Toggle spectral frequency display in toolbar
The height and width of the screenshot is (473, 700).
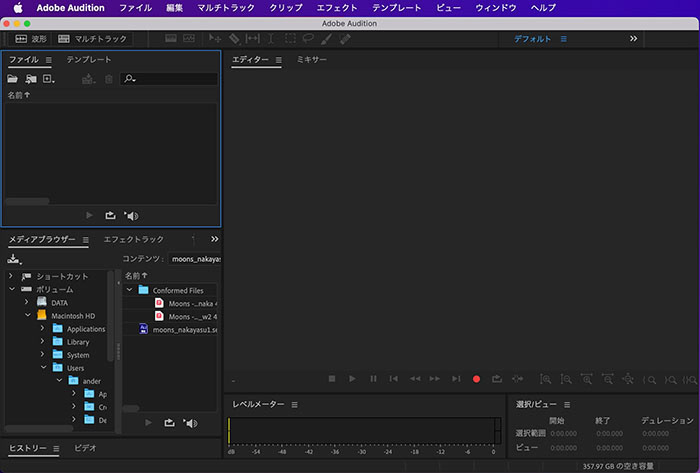click(171, 39)
